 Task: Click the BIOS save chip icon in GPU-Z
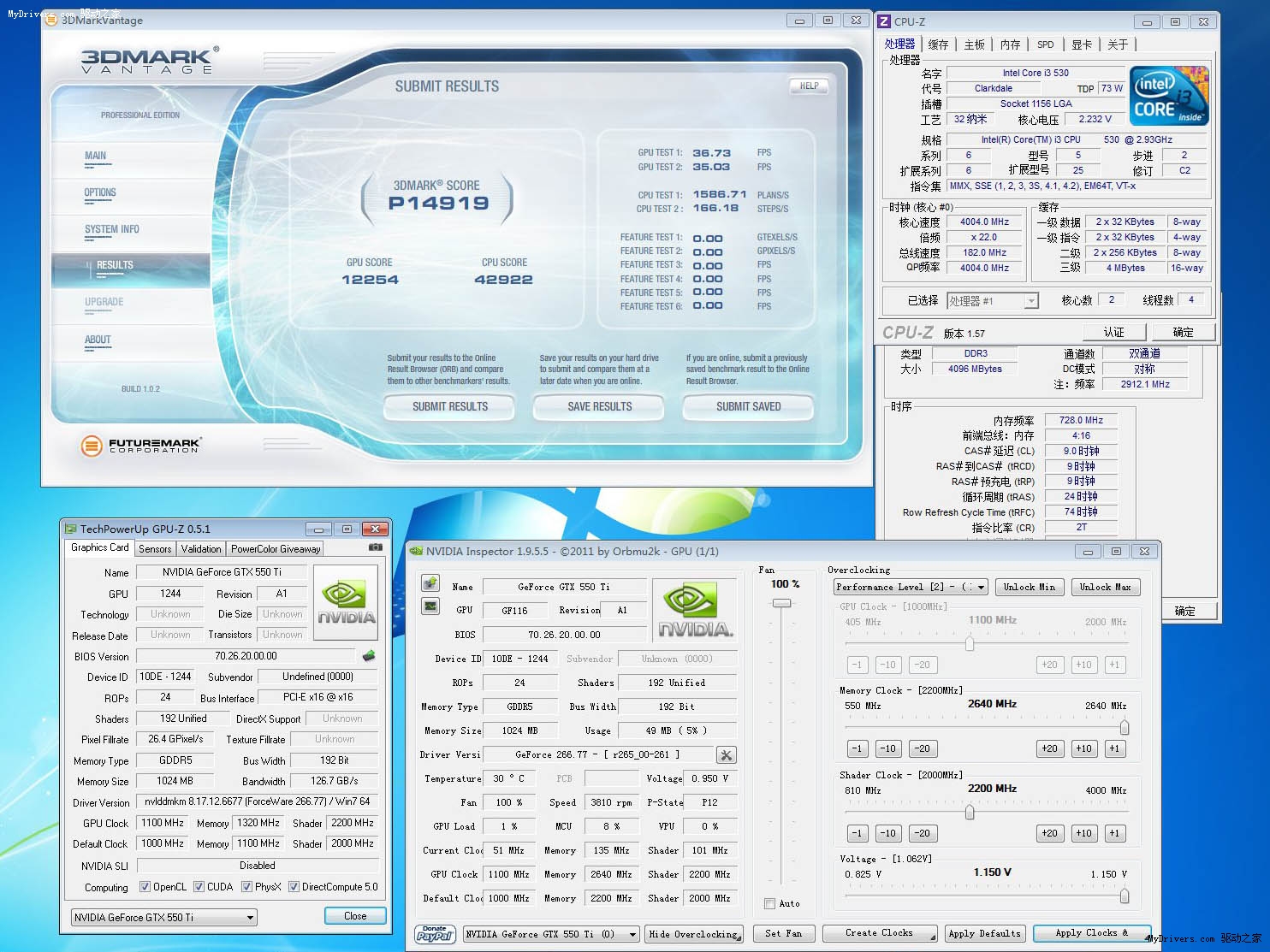[x=369, y=656]
